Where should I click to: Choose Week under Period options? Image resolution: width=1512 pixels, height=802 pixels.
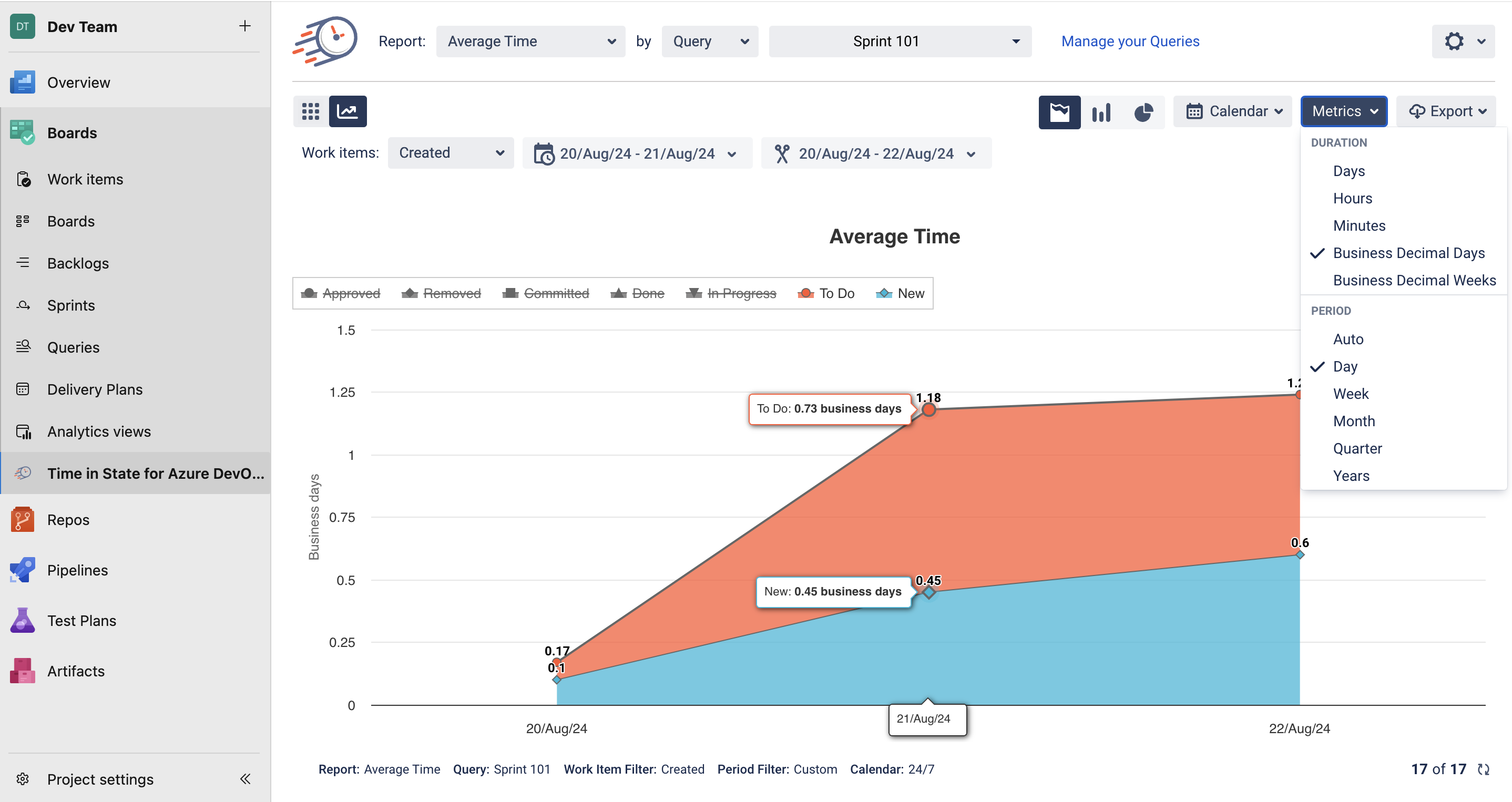[1350, 394]
